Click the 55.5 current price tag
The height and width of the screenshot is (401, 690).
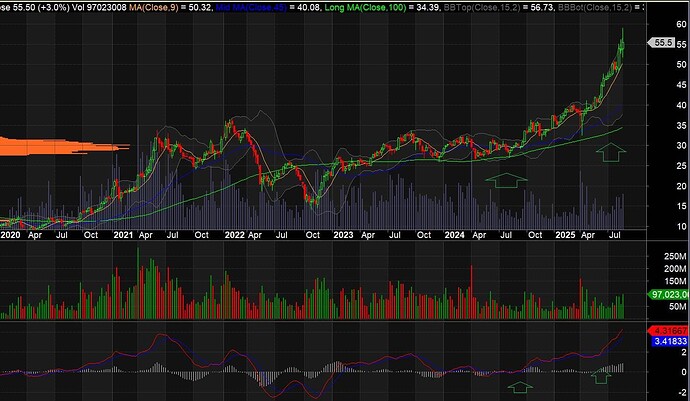[661, 43]
